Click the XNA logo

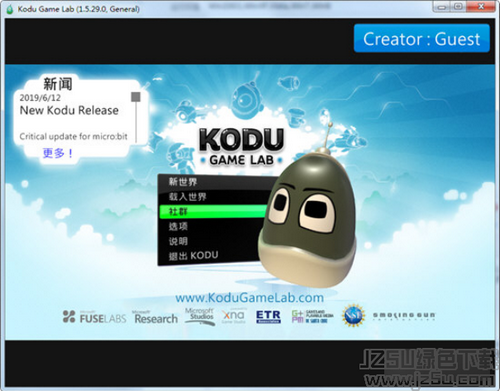coord(233,315)
